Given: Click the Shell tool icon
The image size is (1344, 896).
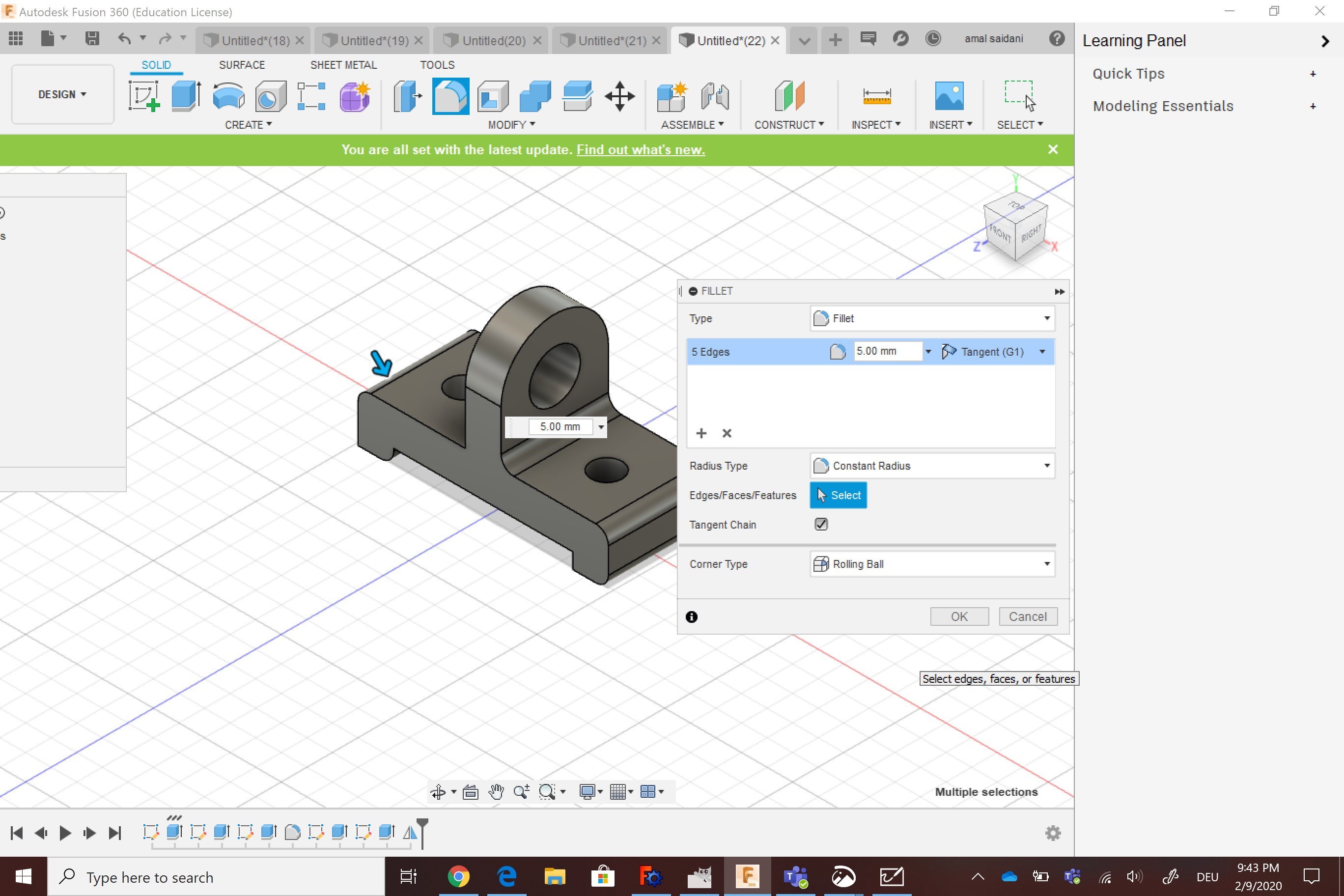Looking at the screenshot, I should point(493,96).
